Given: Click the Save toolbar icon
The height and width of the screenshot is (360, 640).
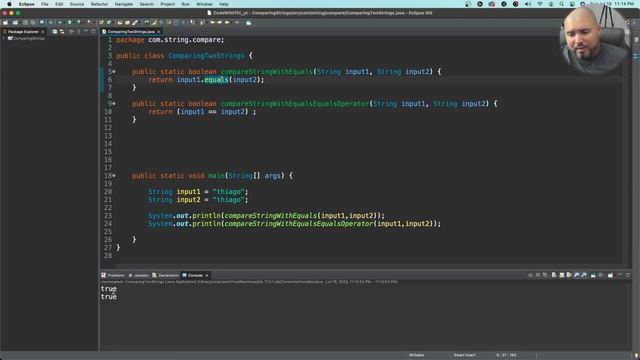Looking at the screenshot, I should pyautogui.click(x=25, y=22).
